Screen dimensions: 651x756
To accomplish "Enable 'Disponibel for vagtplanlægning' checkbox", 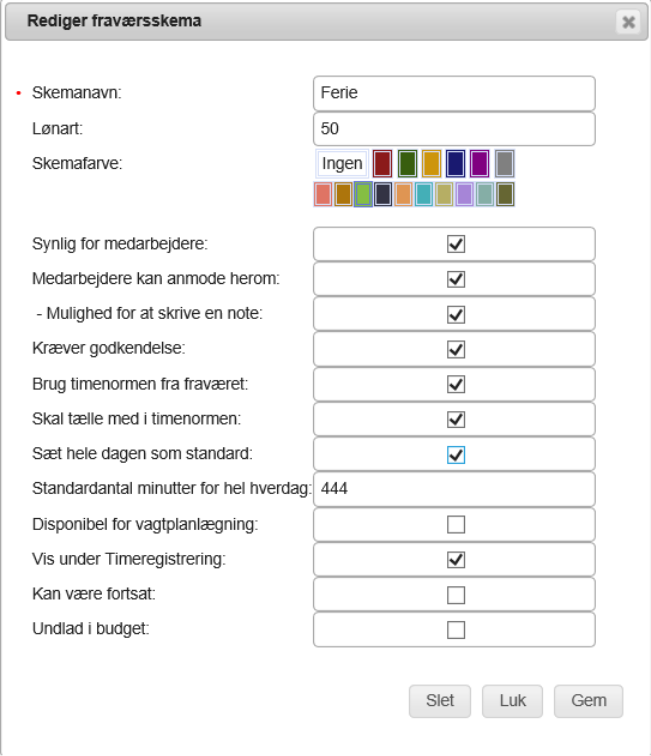I will [x=456, y=524].
